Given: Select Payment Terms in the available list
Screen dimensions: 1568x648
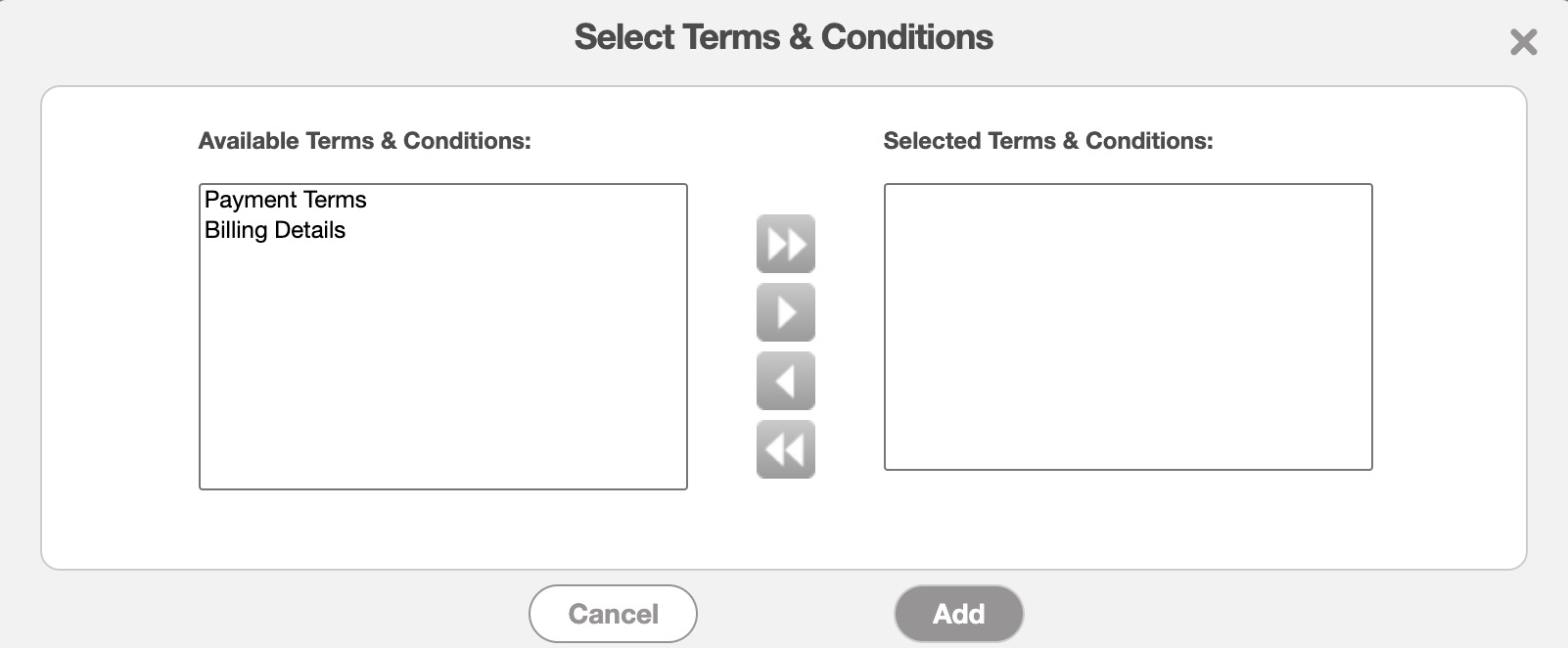Looking at the screenshot, I should click(x=285, y=200).
